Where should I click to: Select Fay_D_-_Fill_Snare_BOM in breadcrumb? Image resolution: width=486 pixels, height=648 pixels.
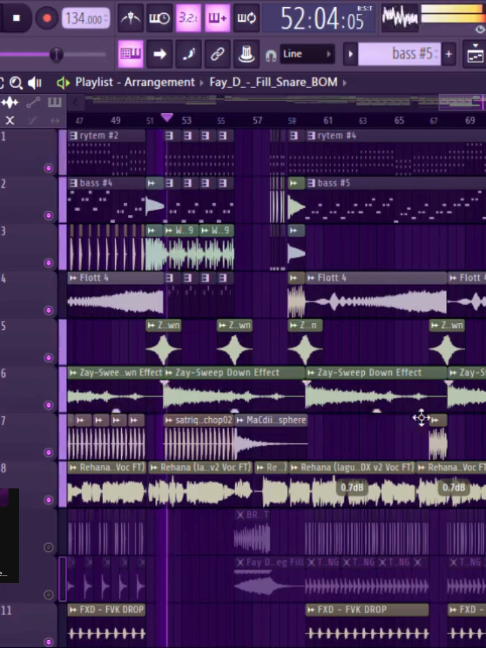coord(273,82)
